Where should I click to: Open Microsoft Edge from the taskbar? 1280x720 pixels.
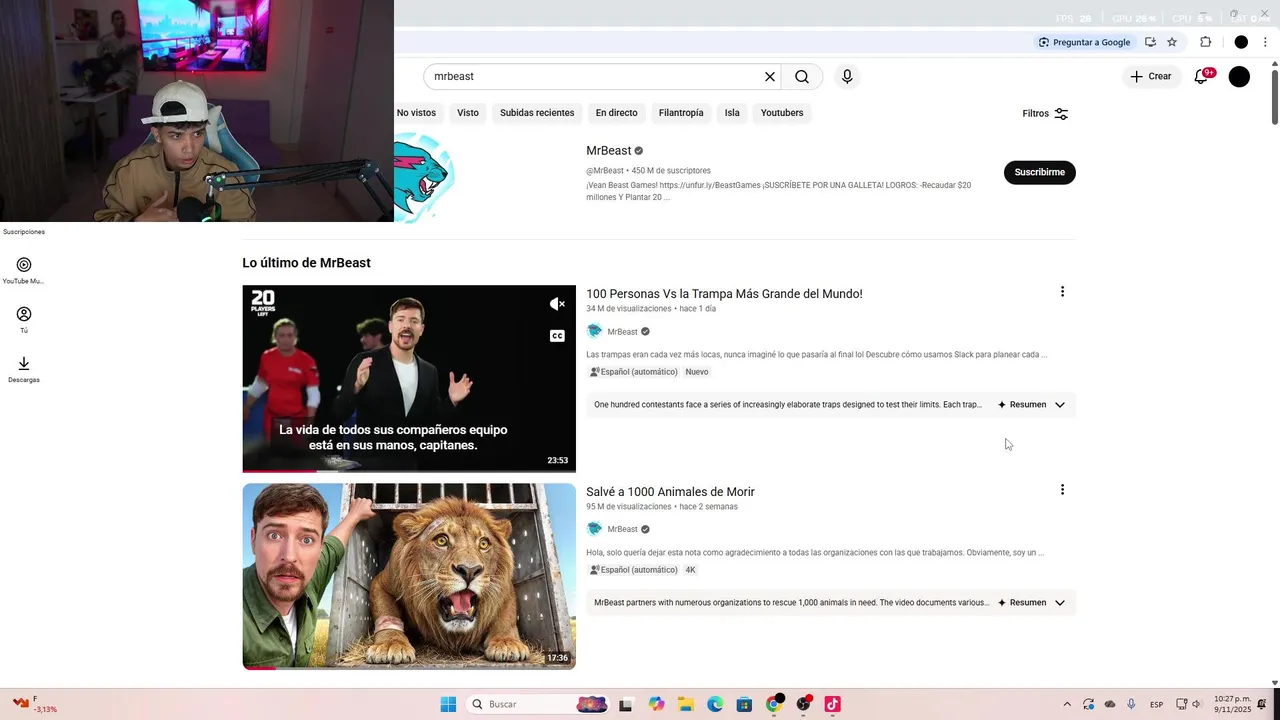click(x=715, y=704)
